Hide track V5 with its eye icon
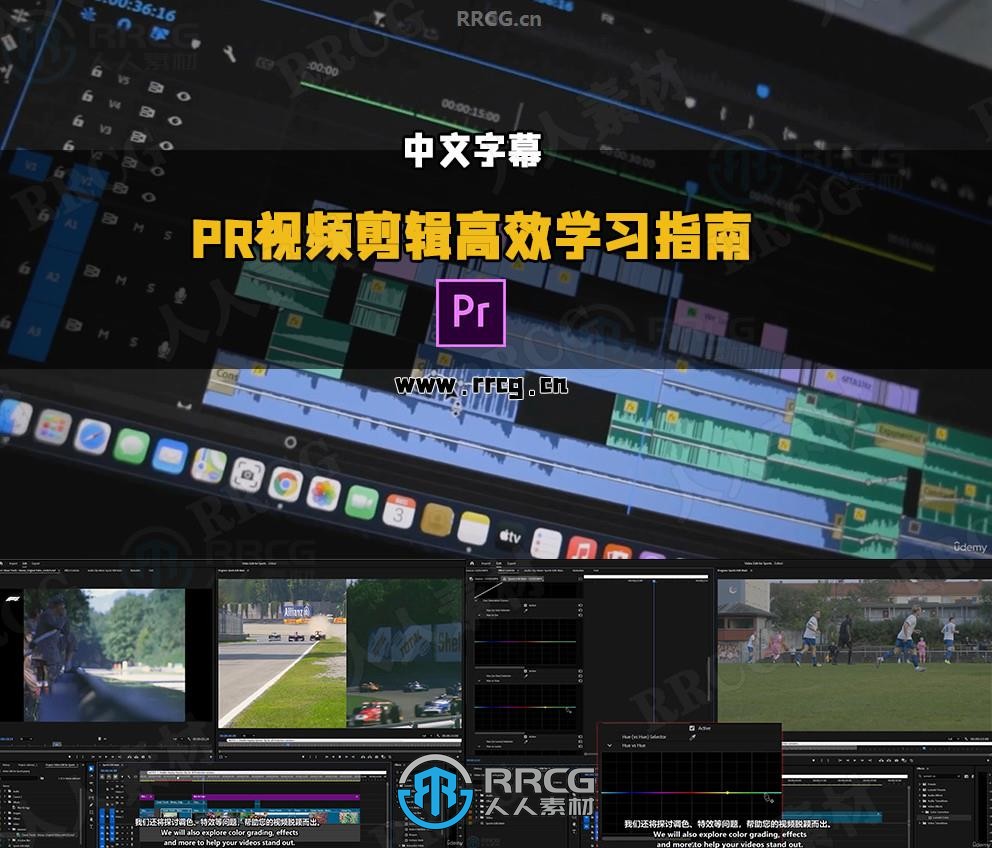 click(x=183, y=96)
